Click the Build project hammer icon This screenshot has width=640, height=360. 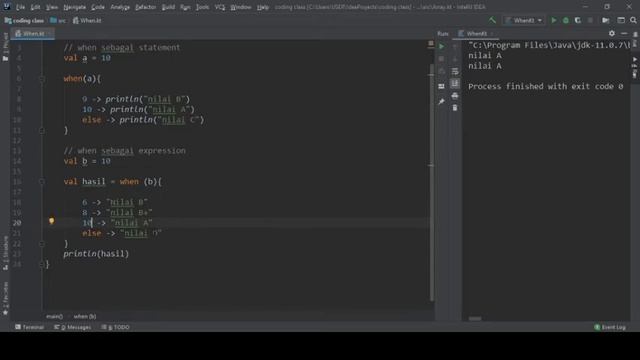(x=492, y=20)
